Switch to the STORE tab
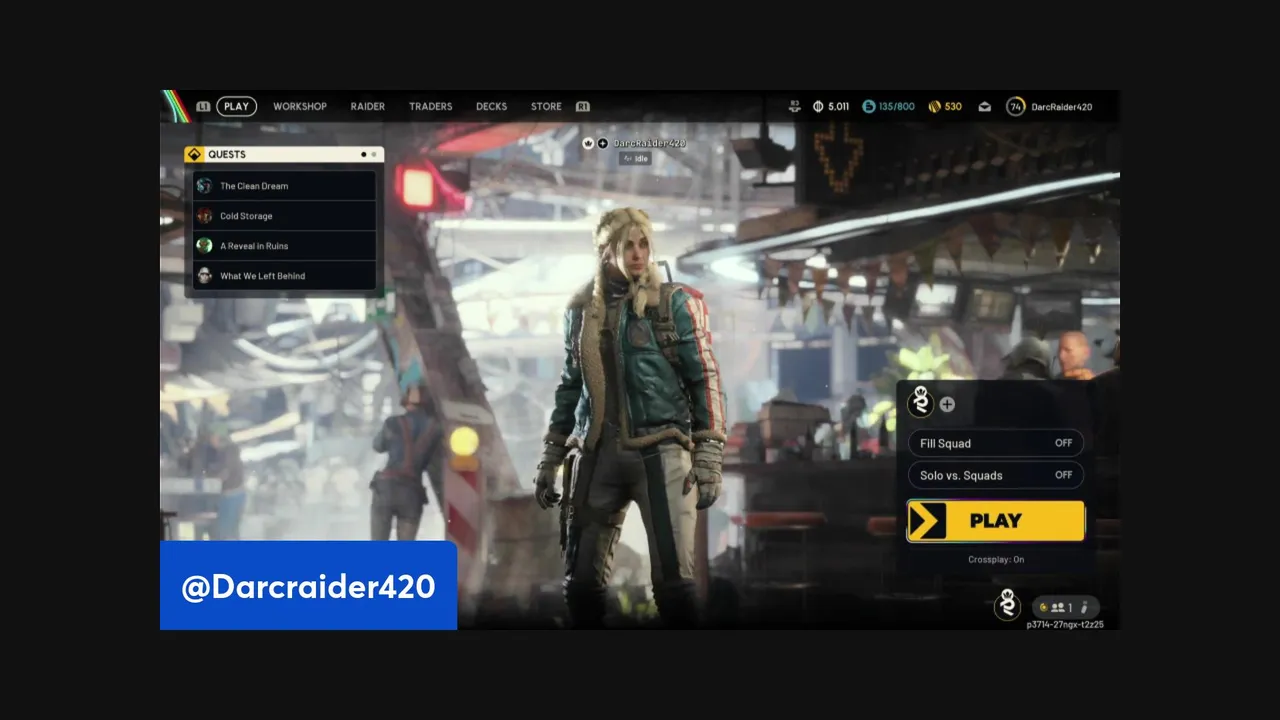Screen dimensions: 1280x720 (x=546, y=106)
